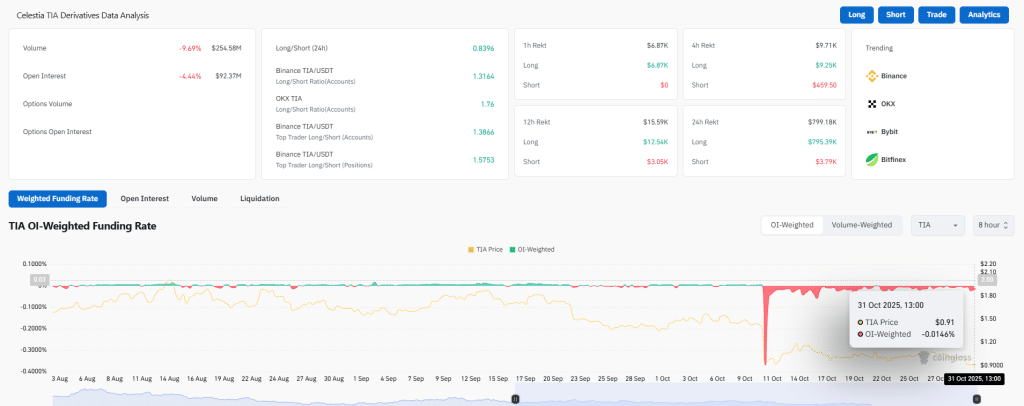Click the Bitfinex leaf logo icon
The width and height of the screenshot is (1024, 406).
point(871,160)
